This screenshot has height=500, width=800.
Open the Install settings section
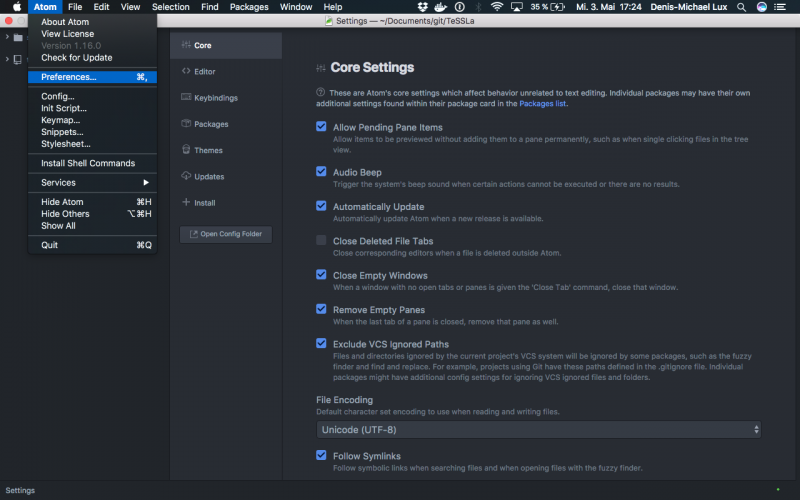pos(226,203)
